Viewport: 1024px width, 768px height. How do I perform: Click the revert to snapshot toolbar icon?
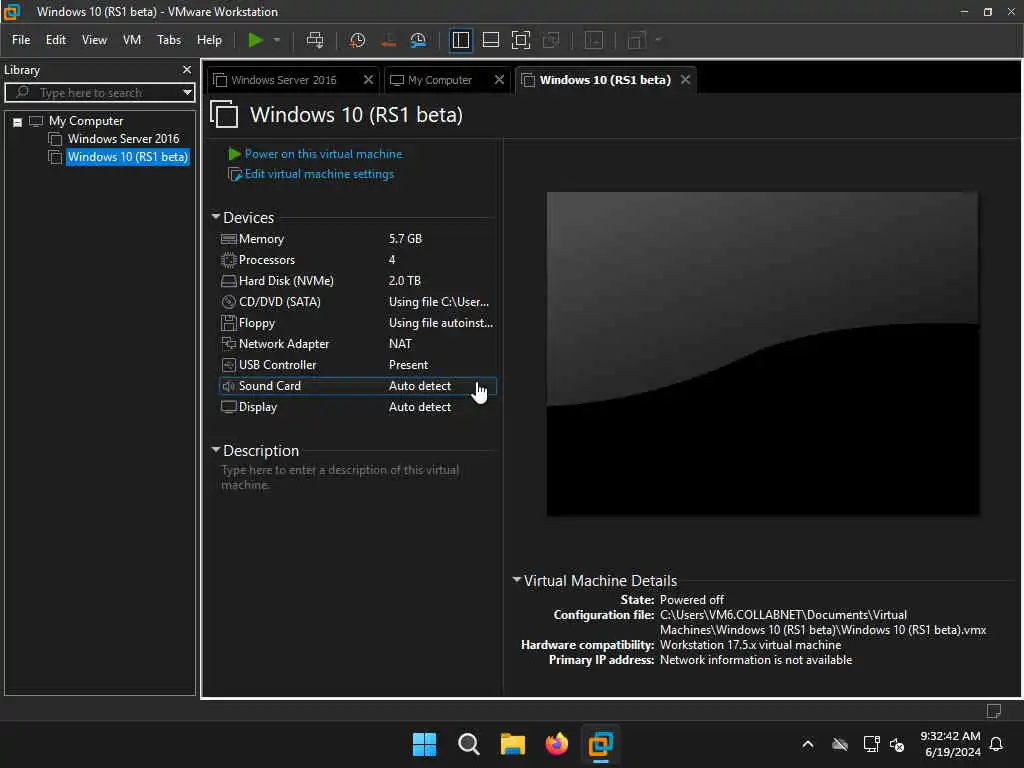388,40
